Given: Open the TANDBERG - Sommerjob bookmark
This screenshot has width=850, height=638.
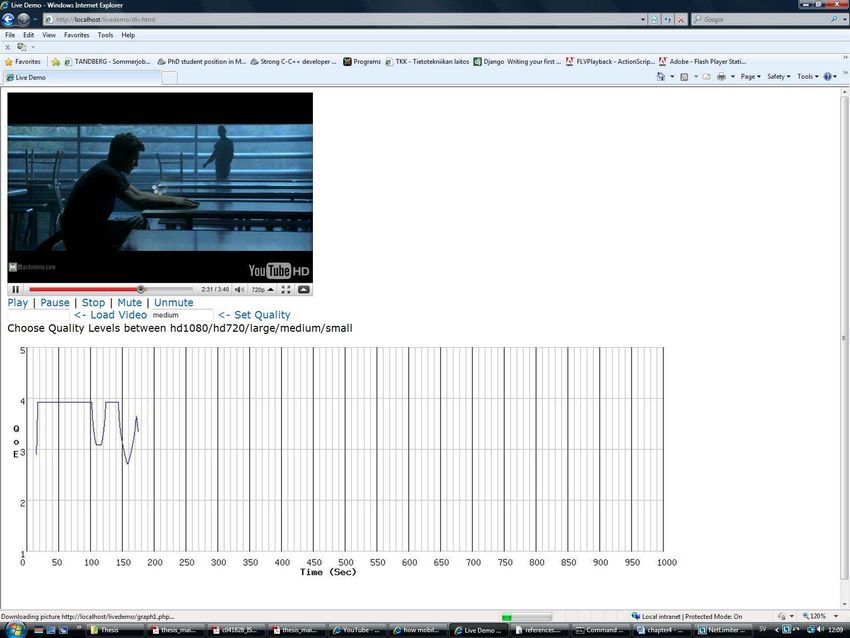Looking at the screenshot, I should pyautogui.click(x=107, y=62).
